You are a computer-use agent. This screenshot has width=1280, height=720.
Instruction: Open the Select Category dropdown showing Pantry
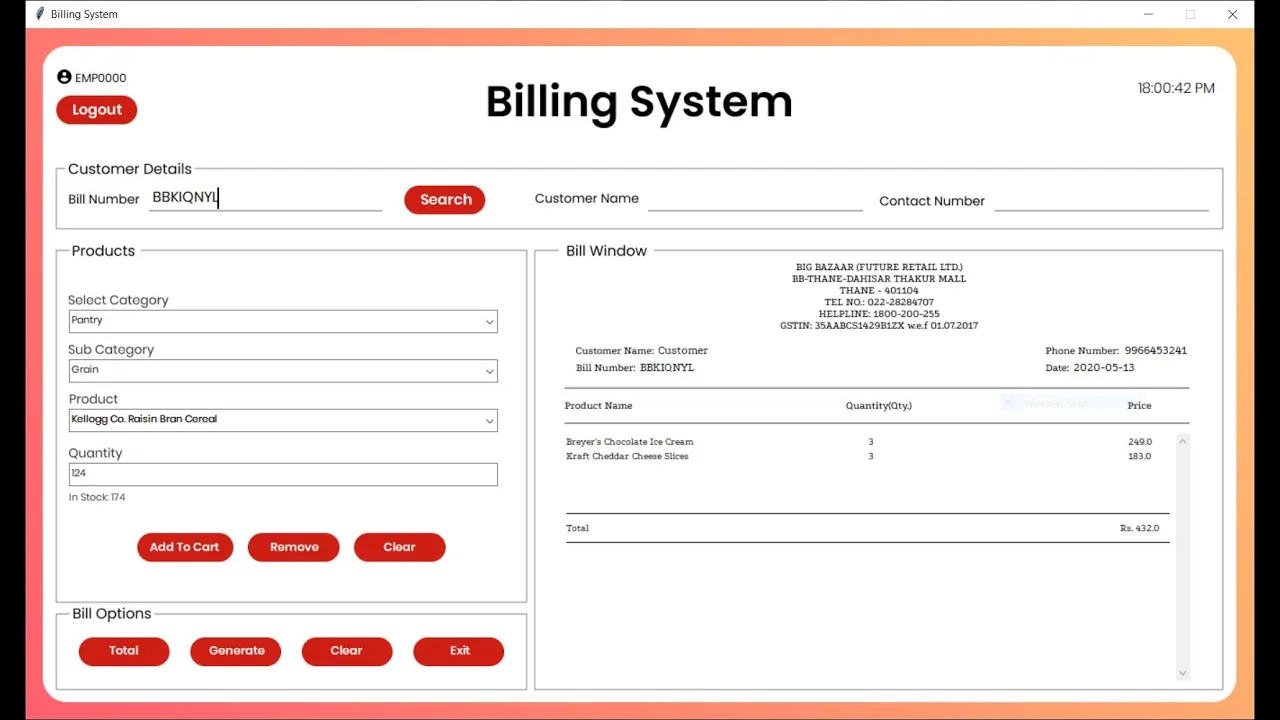pos(283,321)
